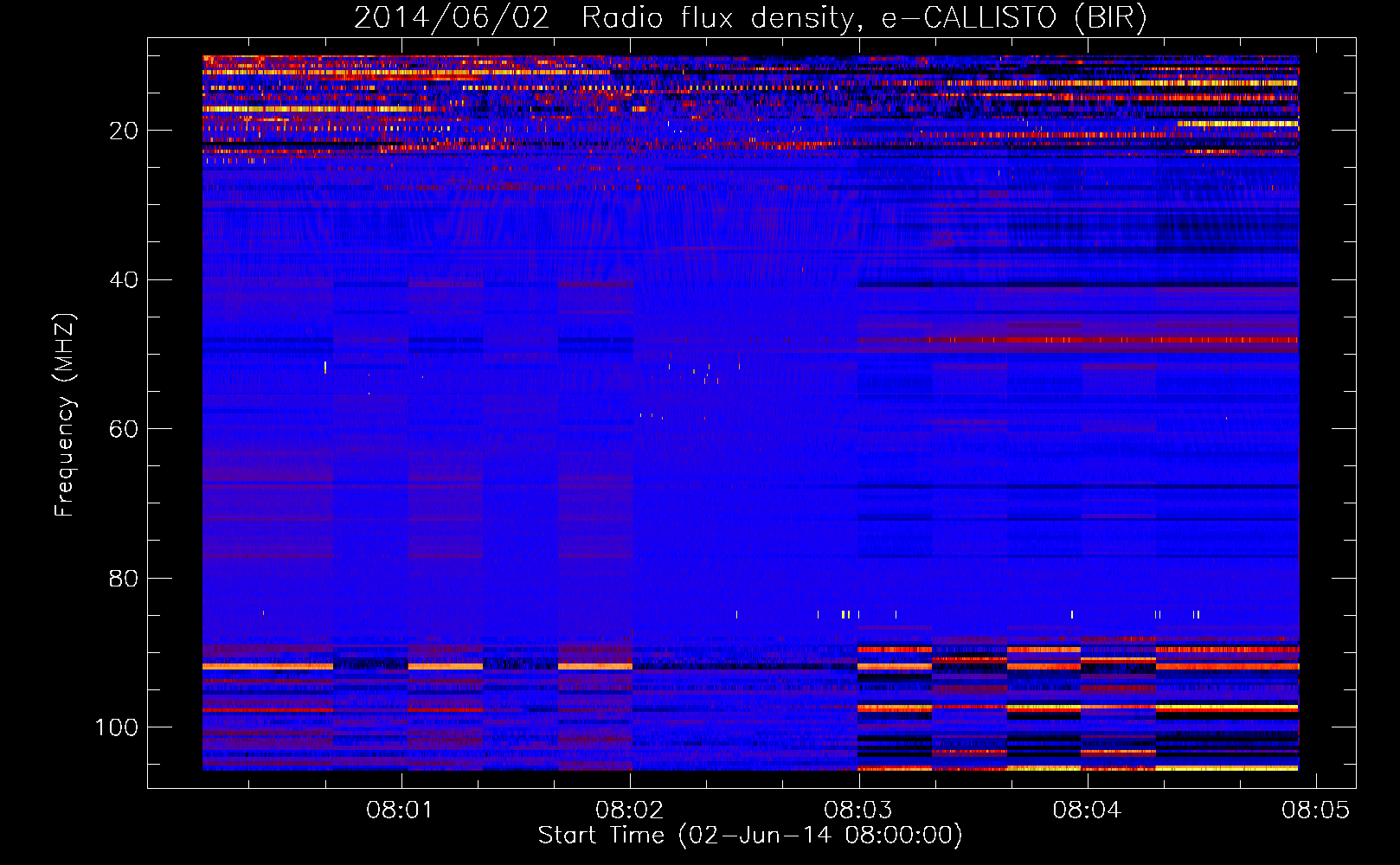The width and height of the screenshot is (1400, 865).
Task: Select the 'Frequency (MHZ)' axis label
Action: tap(65, 414)
